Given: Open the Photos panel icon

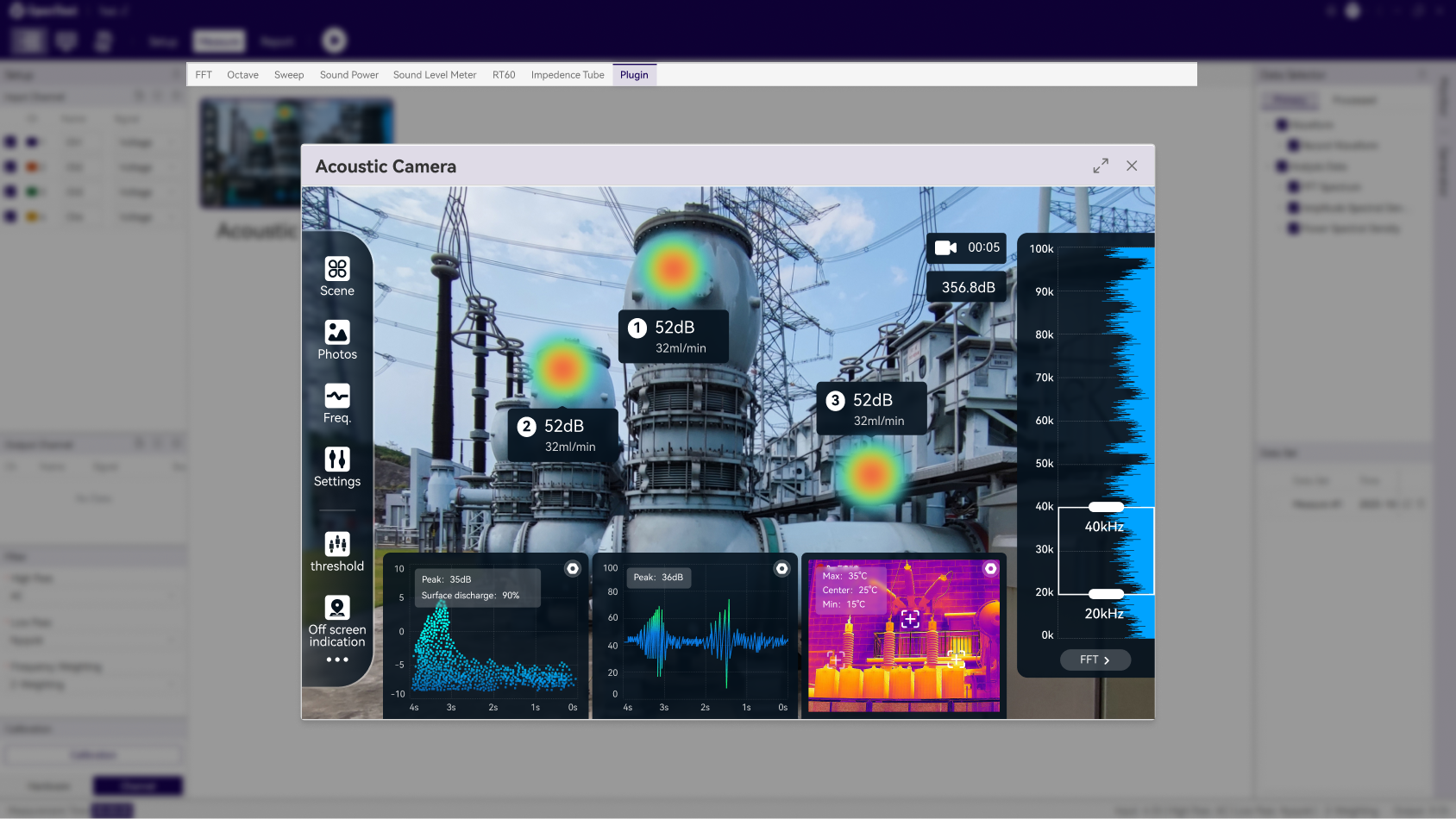Looking at the screenshot, I should [x=337, y=332].
